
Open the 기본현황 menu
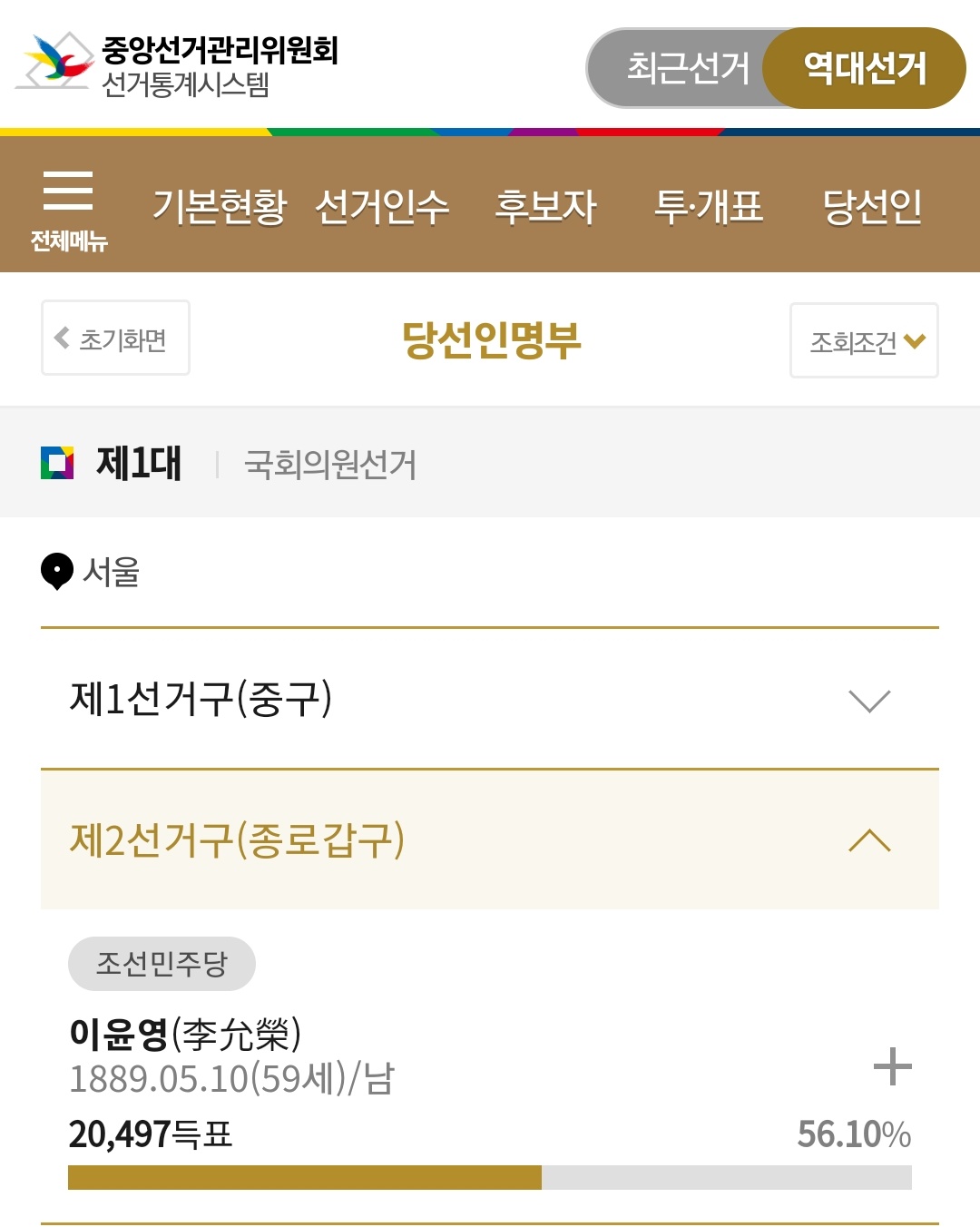tap(220, 207)
